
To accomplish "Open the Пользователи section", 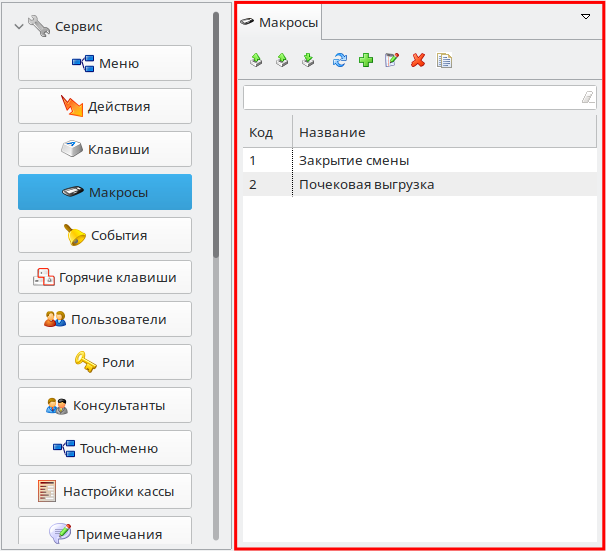I will click(x=105, y=319).
